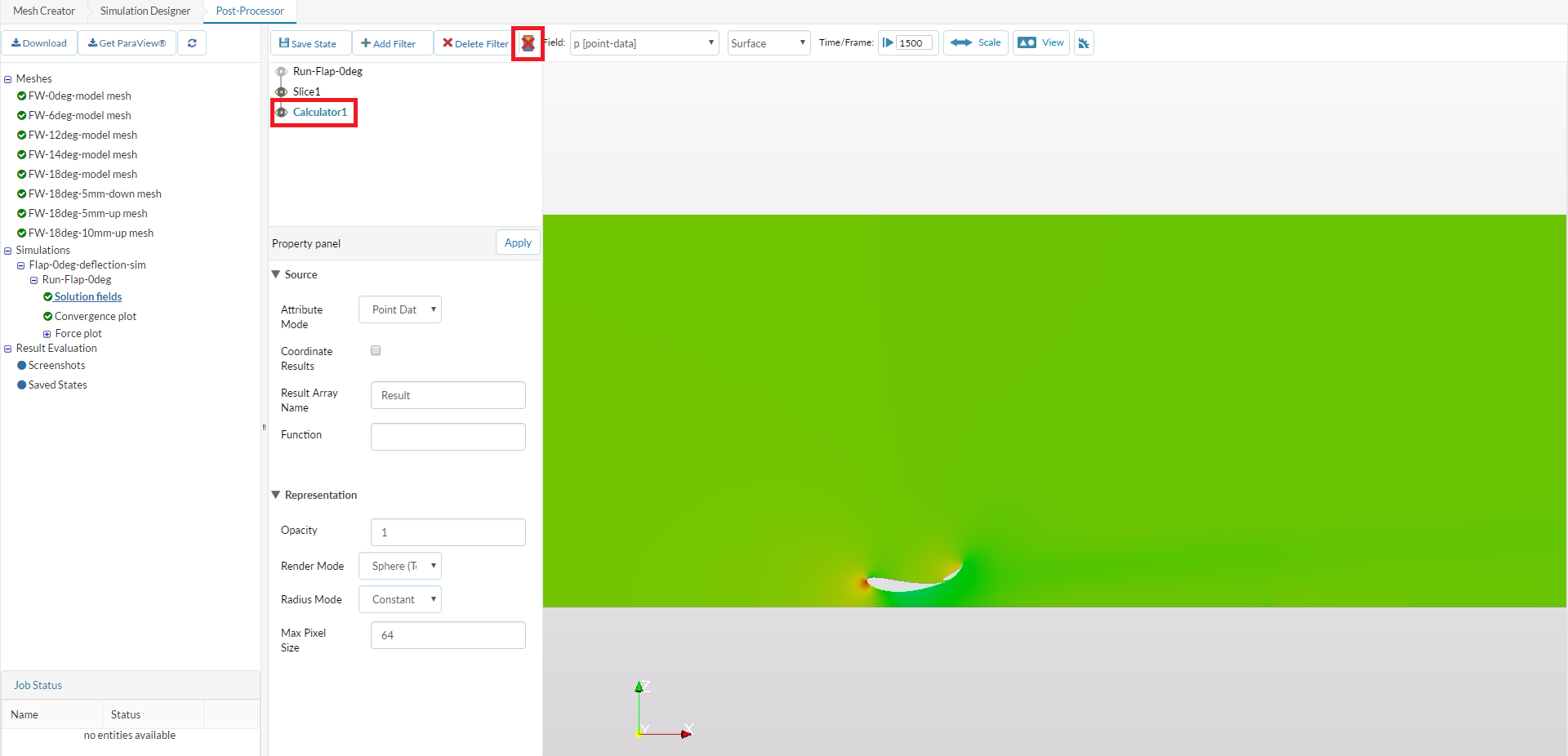Click the green check icon of FW-14deg-model mesh
Viewport: 1568px width, 756px height.
pyautogui.click(x=21, y=155)
